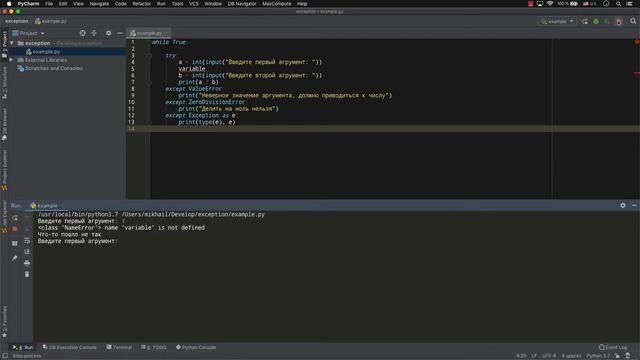The image size is (640, 360).
Task: Open the DB Navigator menu
Action: coord(242,4)
